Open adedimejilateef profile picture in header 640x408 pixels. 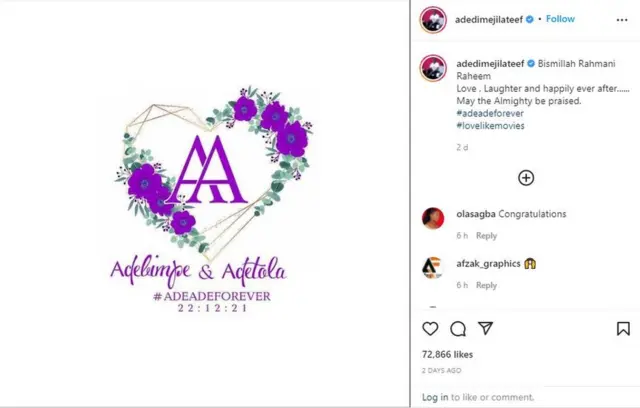click(x=432, y=19)
